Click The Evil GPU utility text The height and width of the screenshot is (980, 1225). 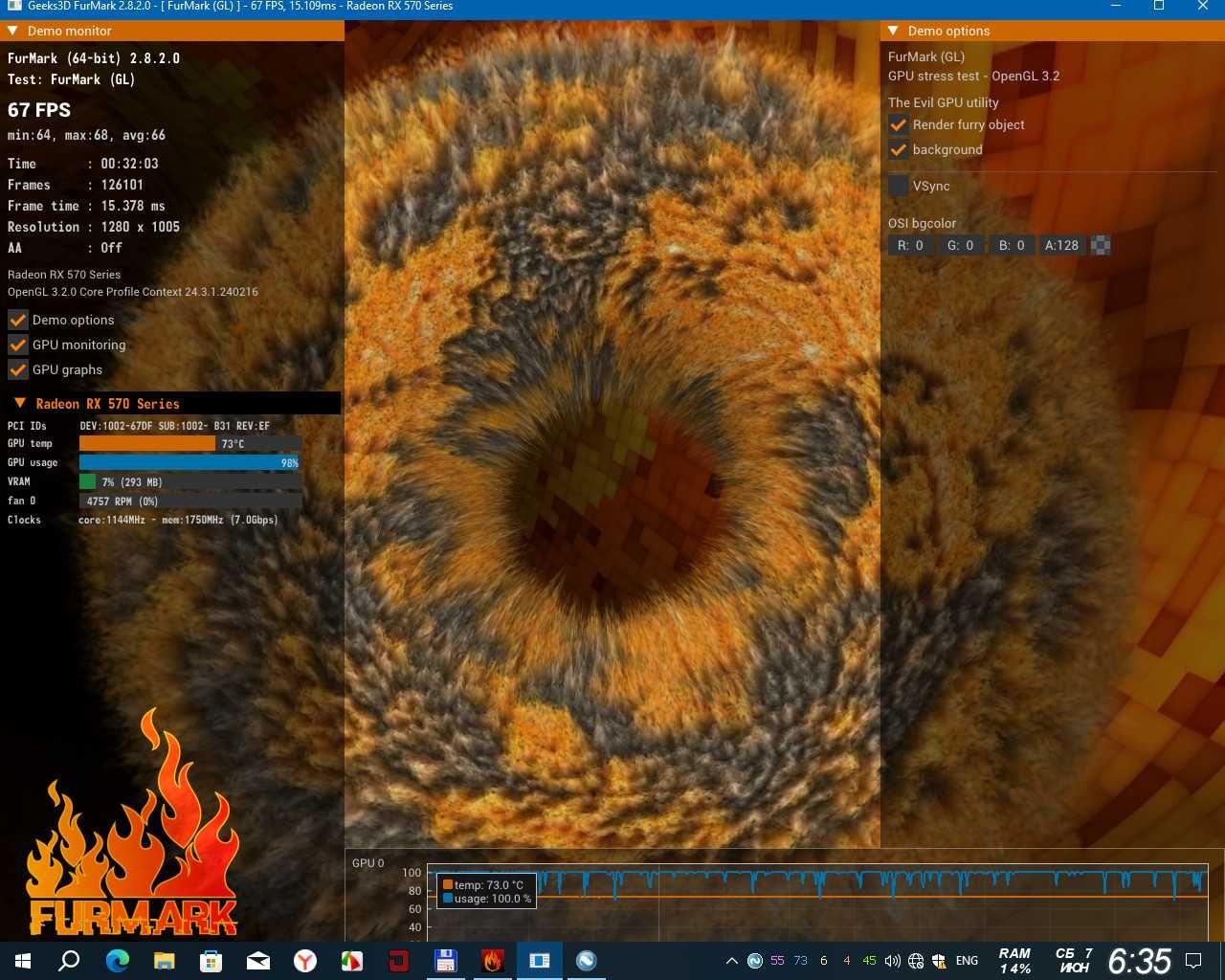pos(944,102)
